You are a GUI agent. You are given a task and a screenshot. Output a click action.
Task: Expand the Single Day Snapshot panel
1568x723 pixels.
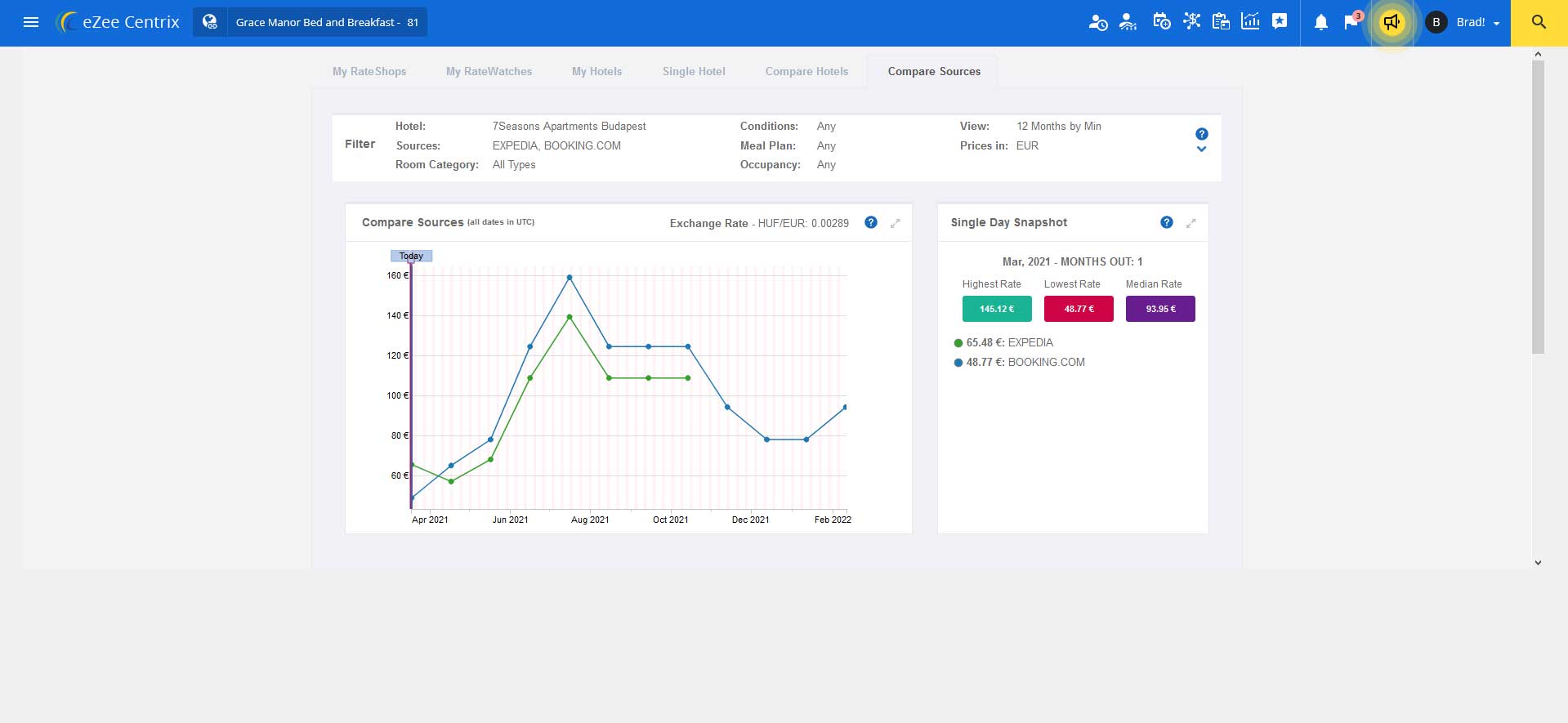[1191, 223]
